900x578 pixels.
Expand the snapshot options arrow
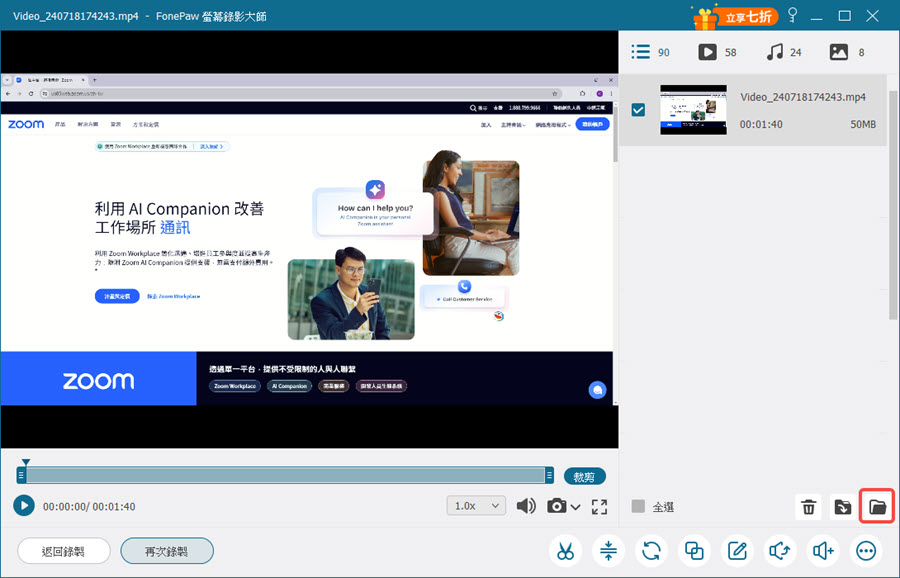coord(575,507)
